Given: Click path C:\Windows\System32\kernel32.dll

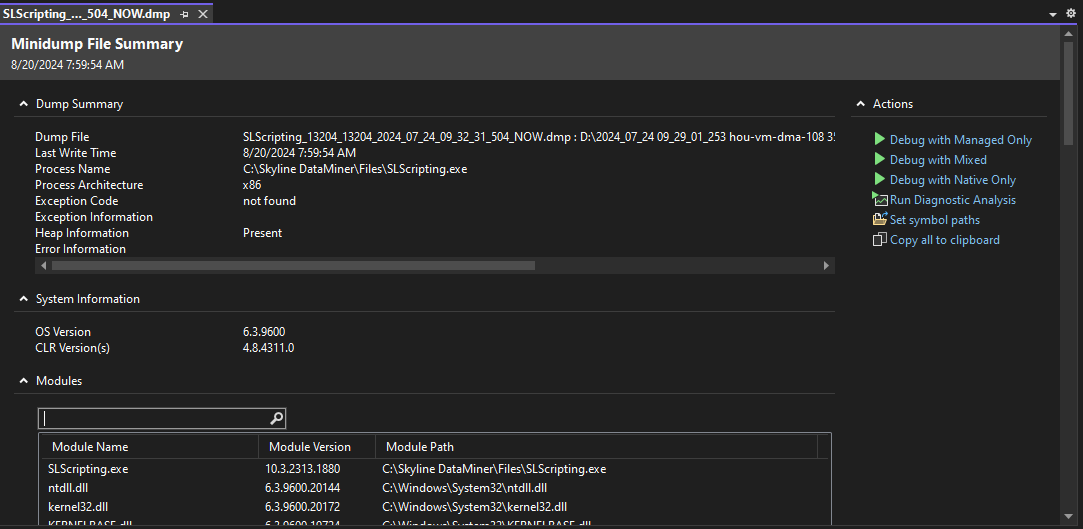Looking at the screenshot, I should pos(475,507).
